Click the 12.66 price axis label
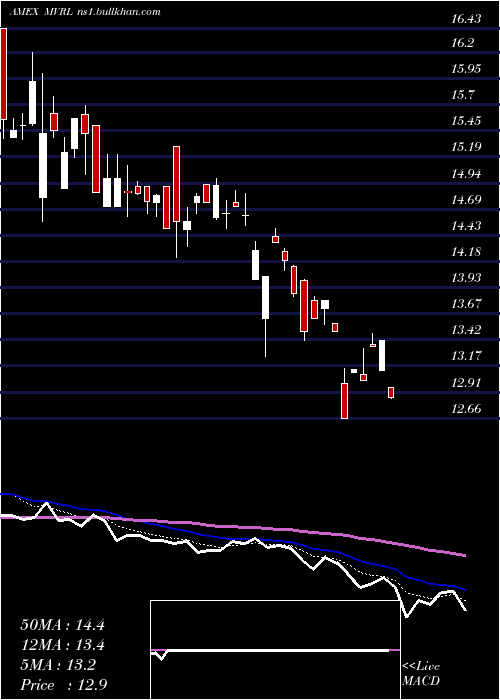Image resolution: width=500 pixels, height=700 pixels. coord(466,409)
